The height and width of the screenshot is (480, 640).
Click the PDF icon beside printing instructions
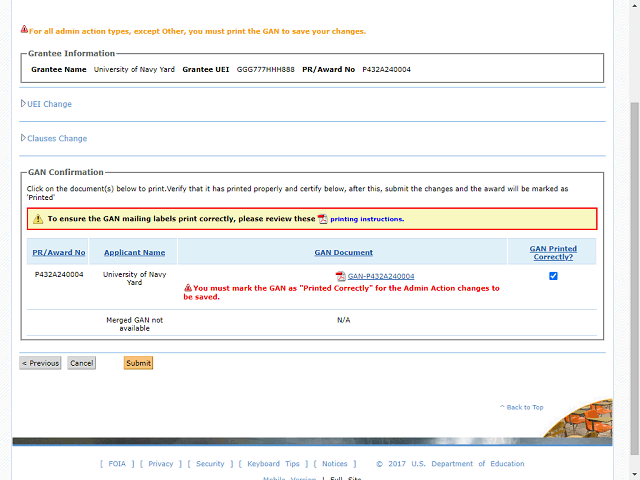pyautogui.click(x=322, y=219)
